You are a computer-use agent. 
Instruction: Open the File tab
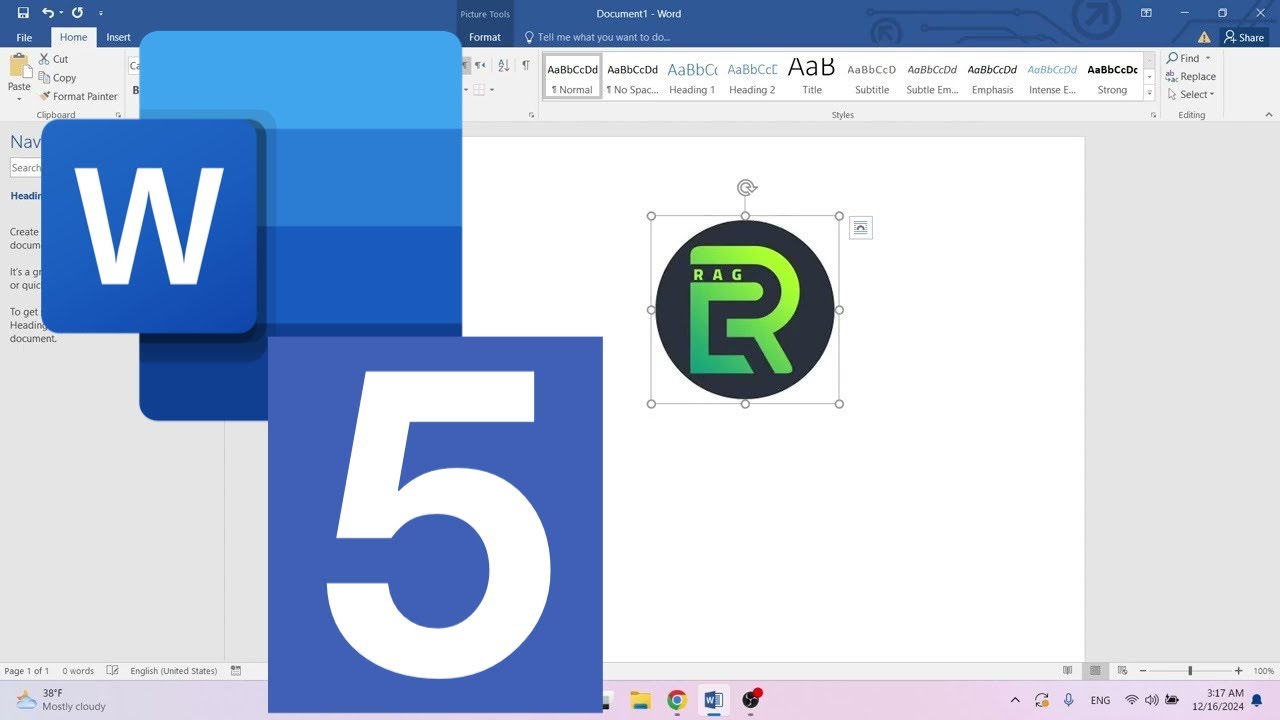(24, 37)
